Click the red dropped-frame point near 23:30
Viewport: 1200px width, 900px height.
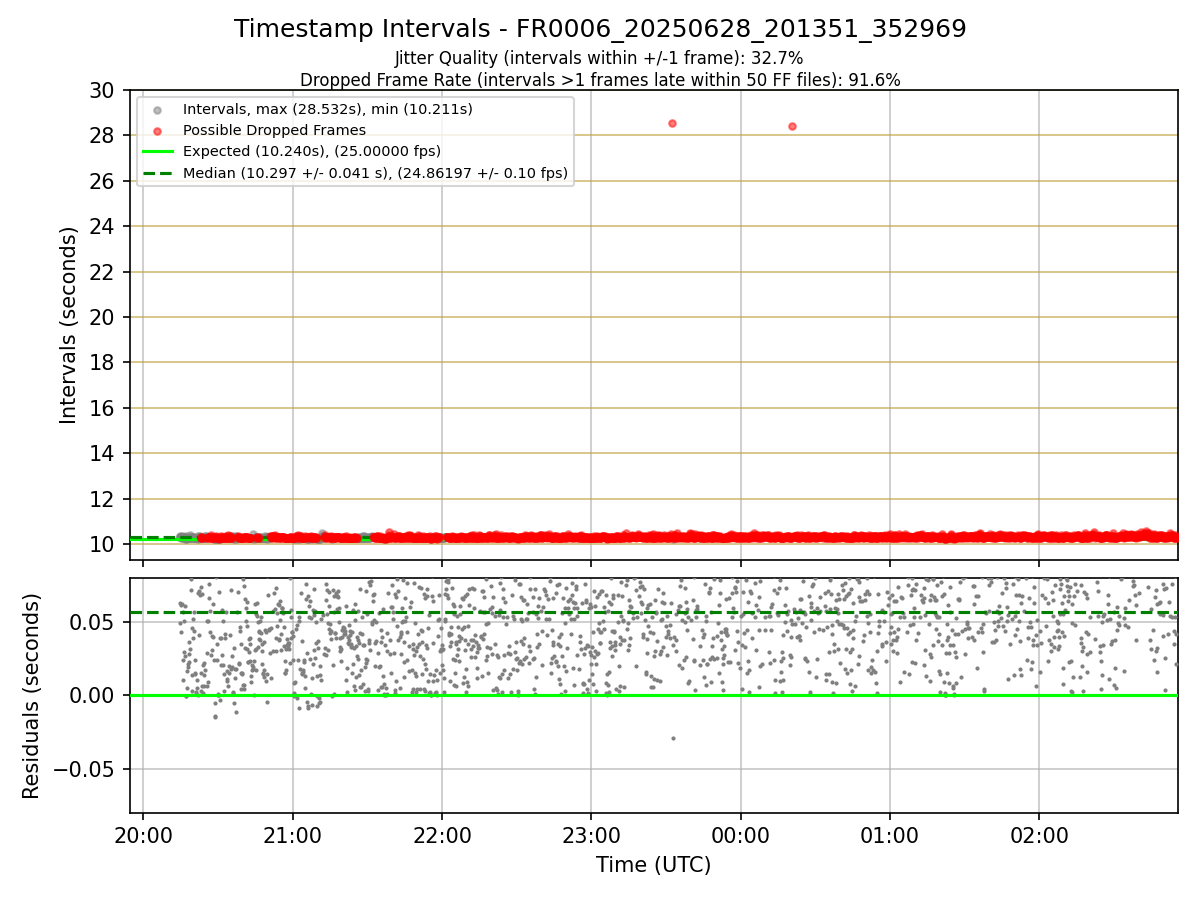click(x=672, y=123)
